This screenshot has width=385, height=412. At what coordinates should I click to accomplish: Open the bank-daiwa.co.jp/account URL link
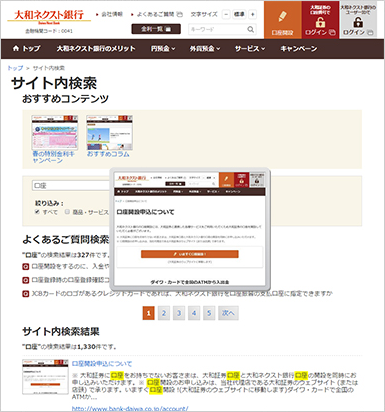pos(130,408)
